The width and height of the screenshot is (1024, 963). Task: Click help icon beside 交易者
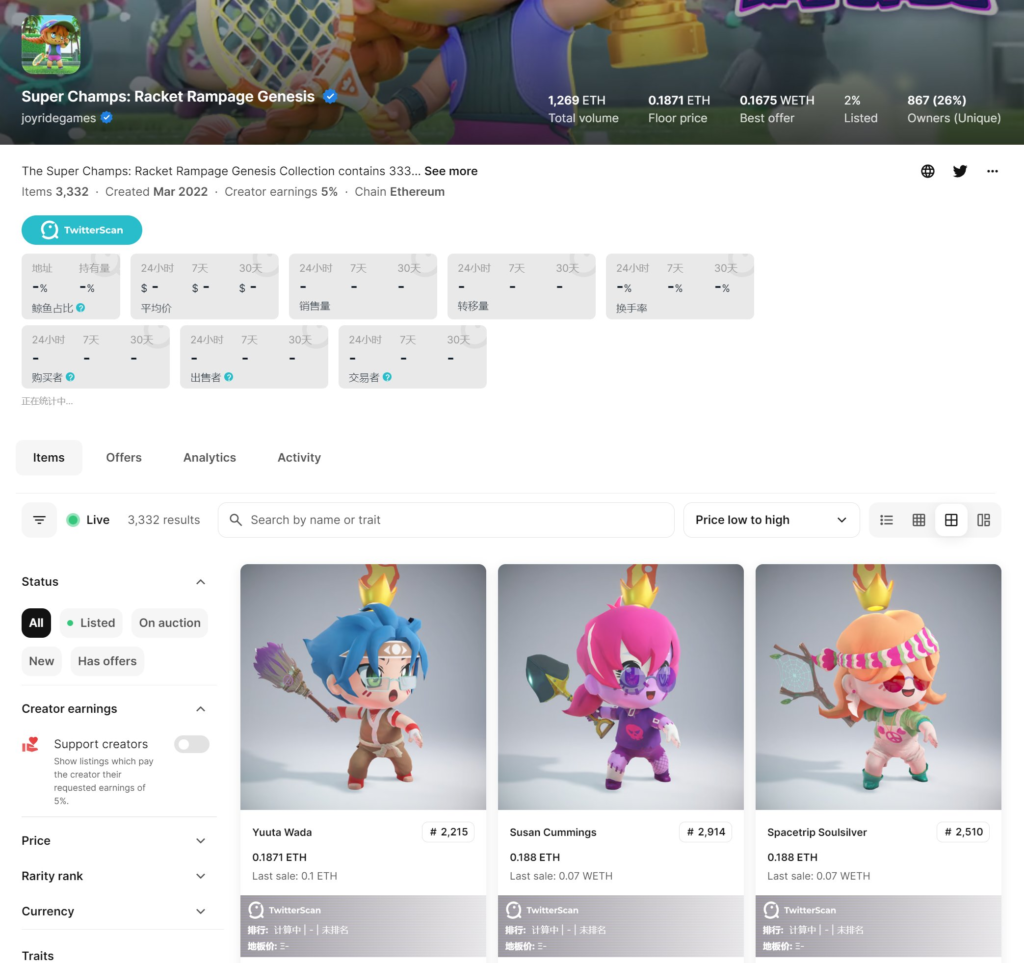387,377
